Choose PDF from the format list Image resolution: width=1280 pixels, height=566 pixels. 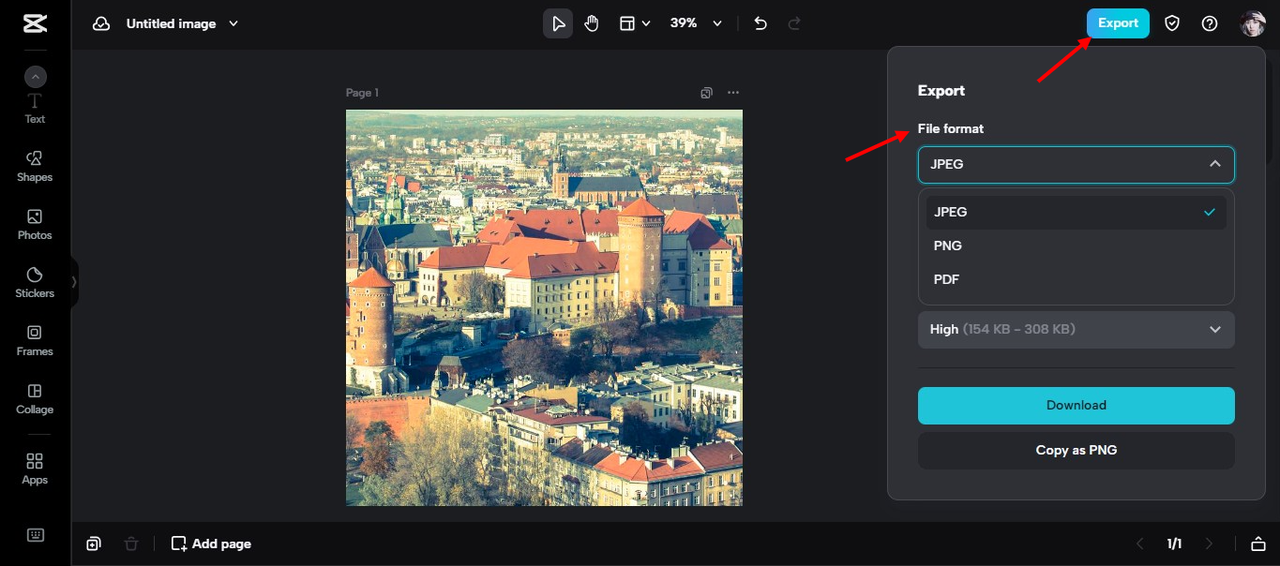coord(1076,280)
